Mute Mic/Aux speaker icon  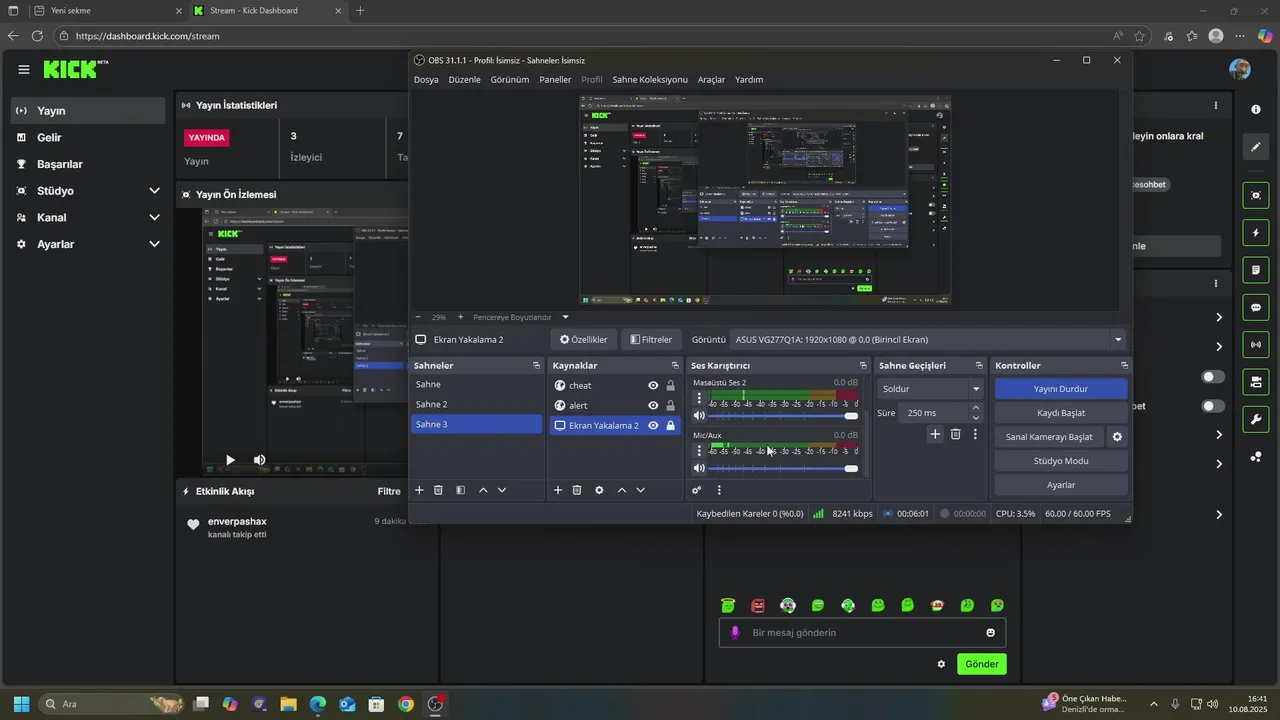click(x=699, y=468)
